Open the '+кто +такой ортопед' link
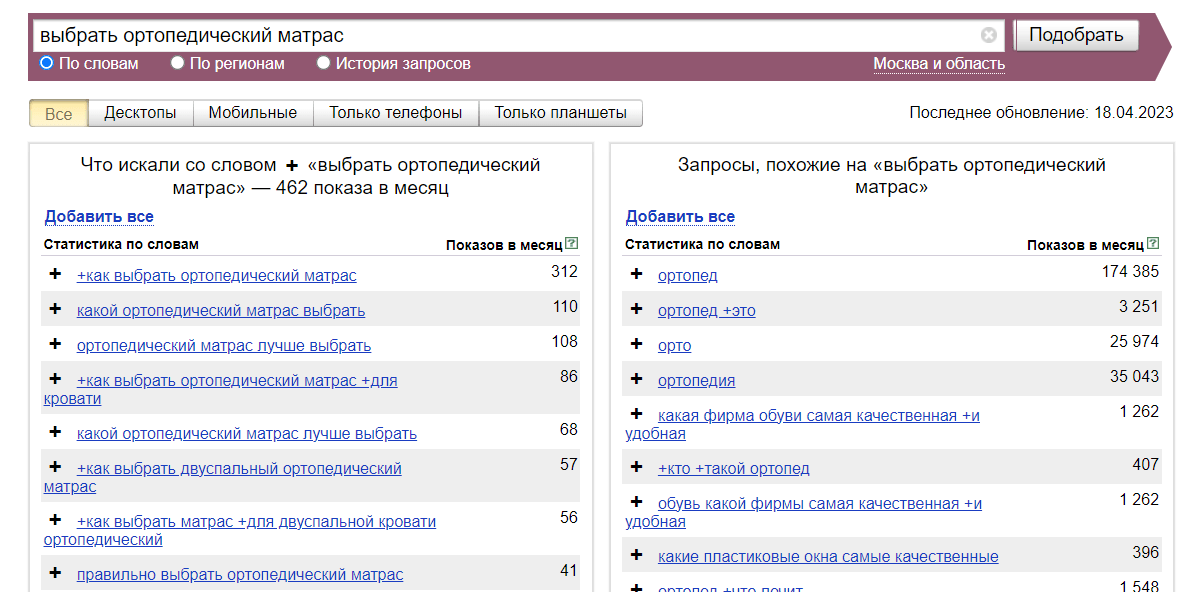The height and width of the screenshot is (592, 1190). pyautogui.click(x=734, y=468)
